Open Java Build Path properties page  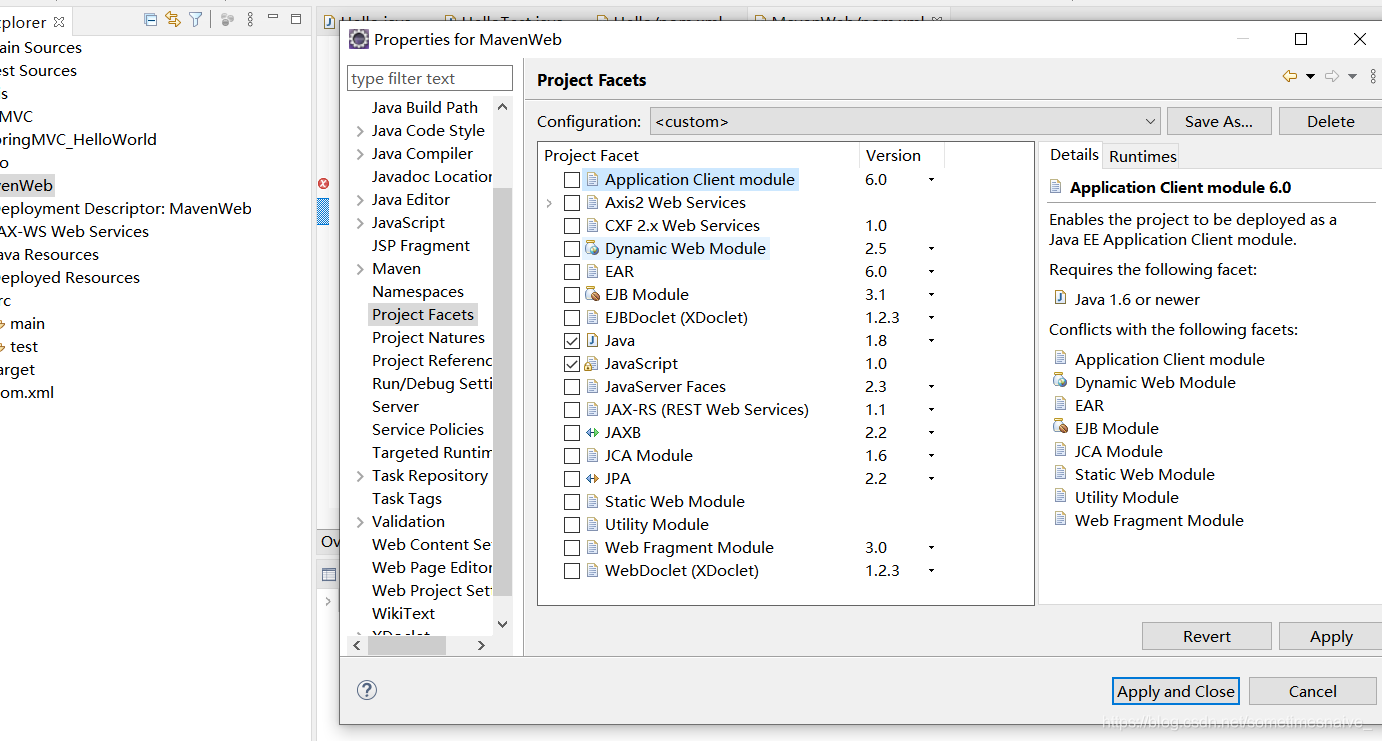425,107
